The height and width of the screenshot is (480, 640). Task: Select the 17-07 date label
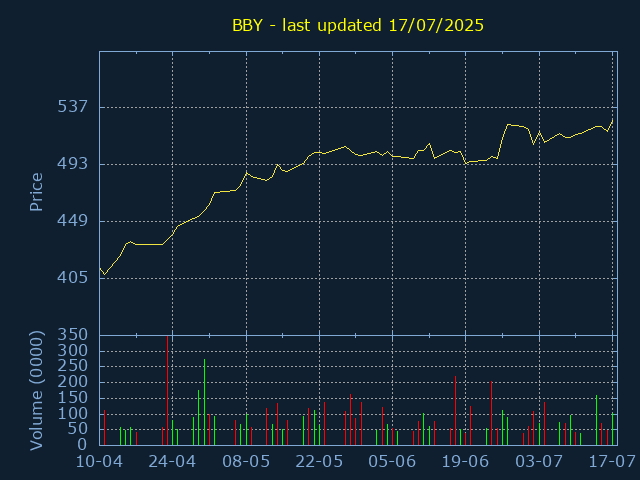coord(612,462)
